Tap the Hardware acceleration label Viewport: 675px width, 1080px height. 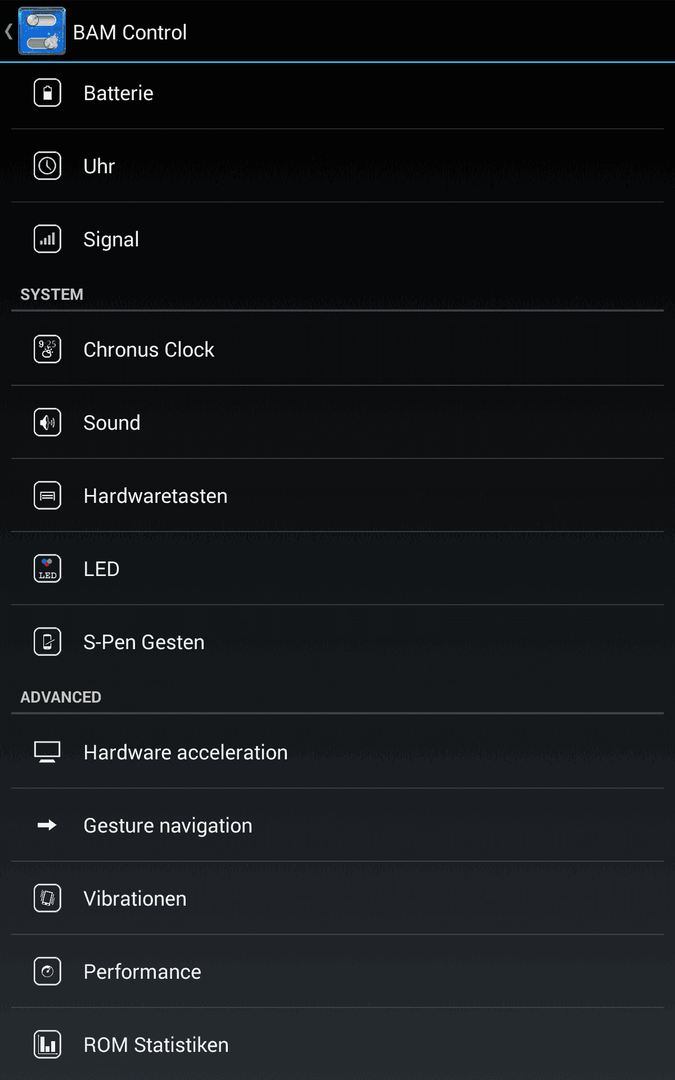(x=185, y=752)
